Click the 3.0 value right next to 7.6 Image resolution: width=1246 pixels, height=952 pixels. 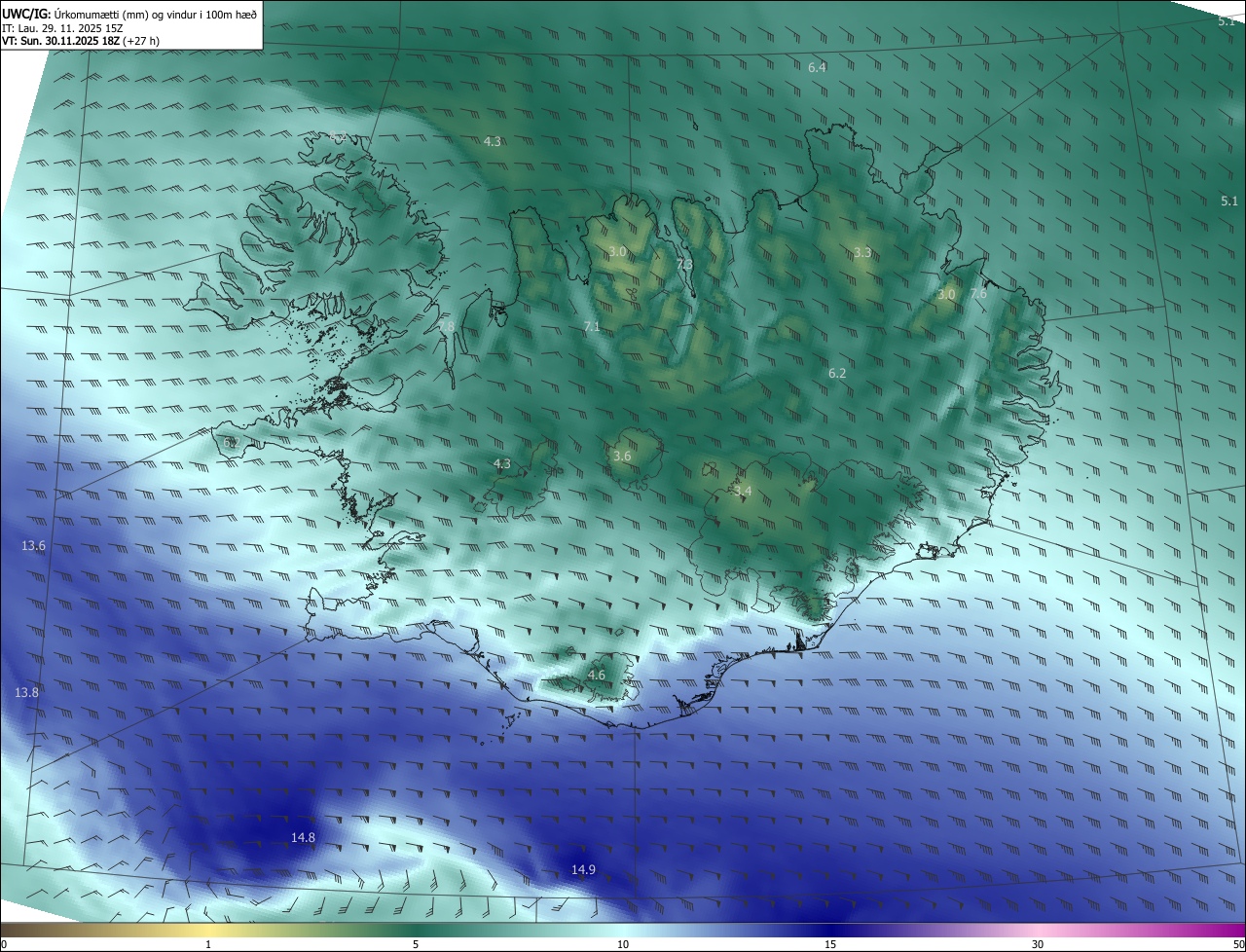[946, 294]
